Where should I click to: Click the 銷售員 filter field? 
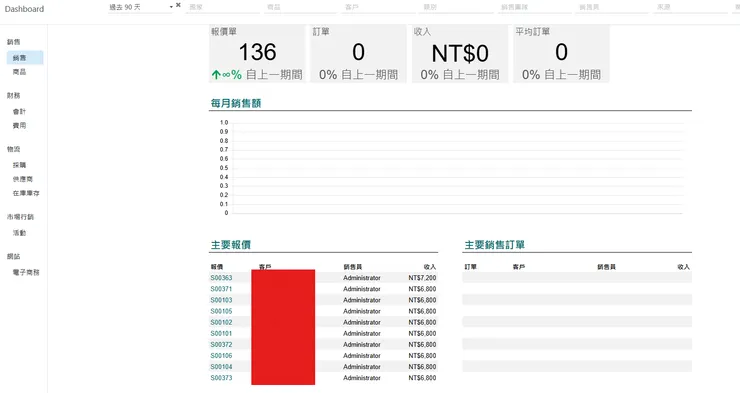click(613, 7)
